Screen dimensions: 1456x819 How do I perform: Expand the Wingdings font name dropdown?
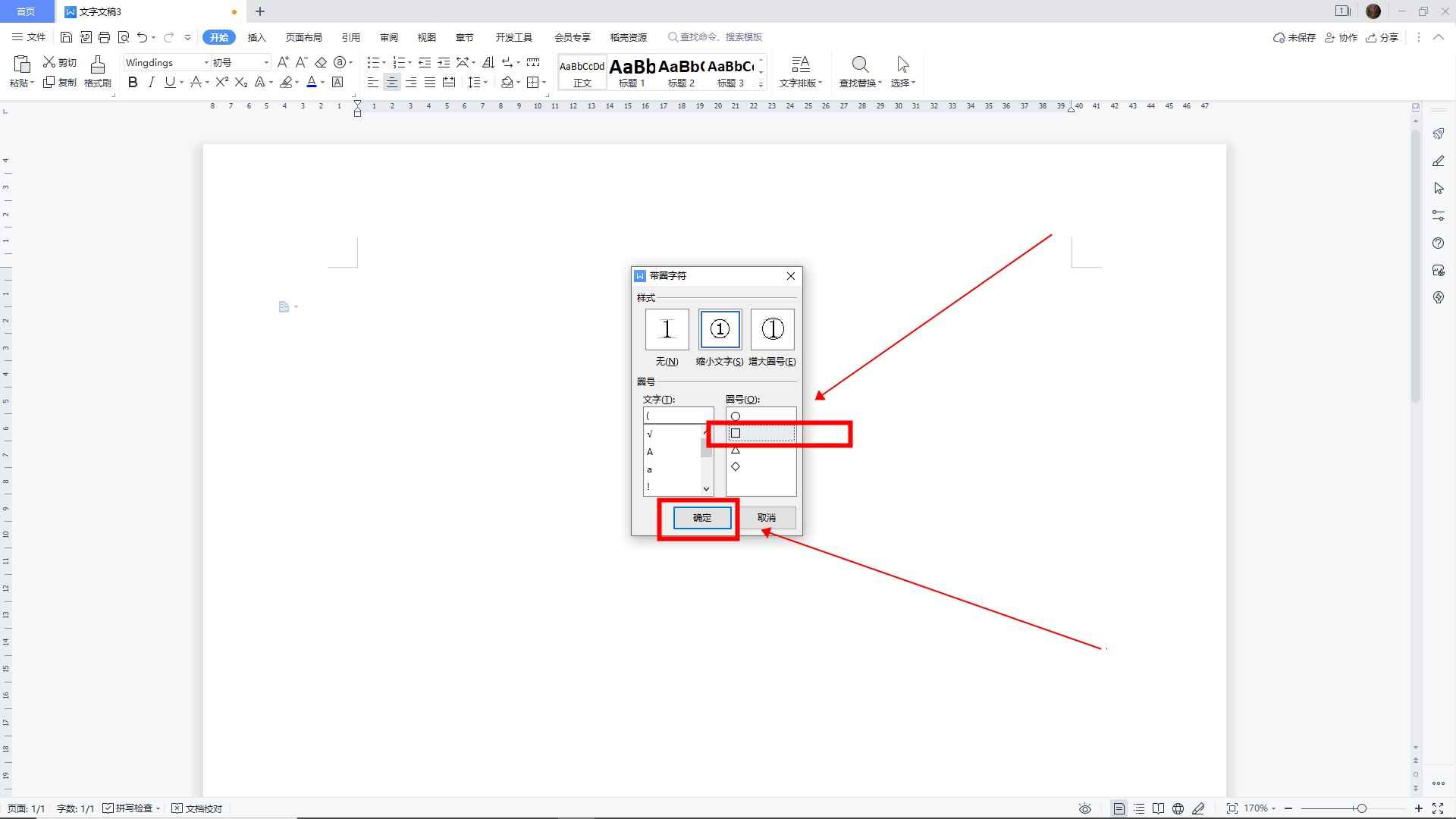click(x=206, y=62)
